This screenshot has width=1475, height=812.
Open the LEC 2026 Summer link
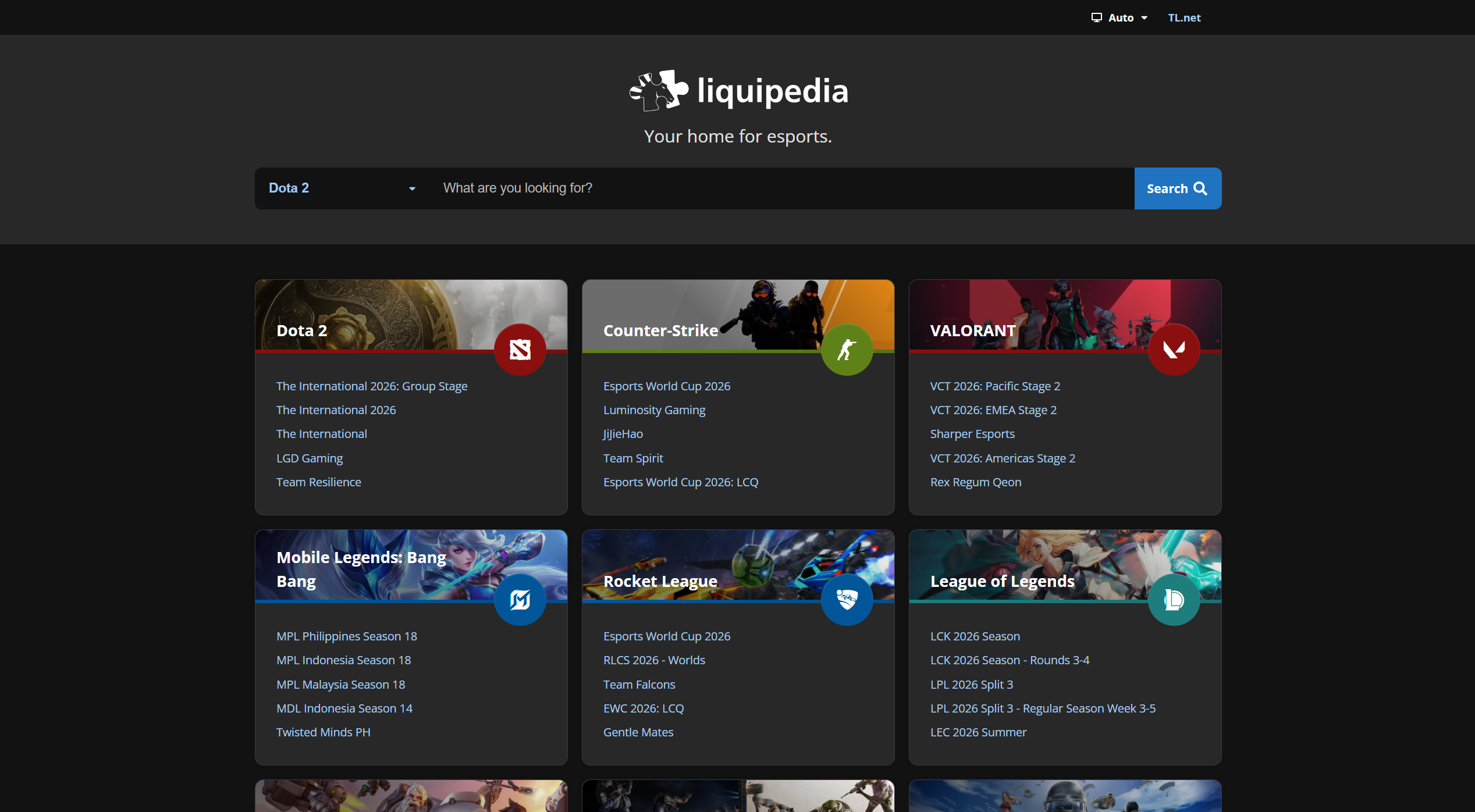pos(979,732)
